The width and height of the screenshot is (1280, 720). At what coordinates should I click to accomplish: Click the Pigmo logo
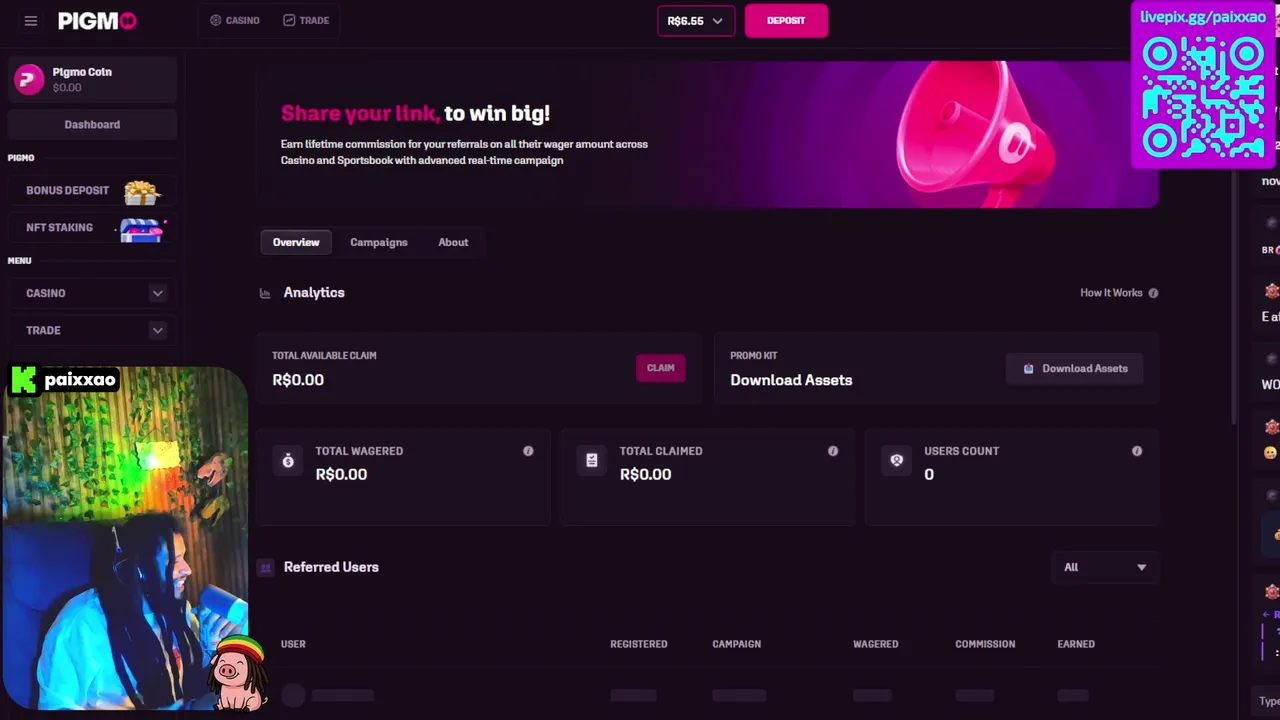pyautogui.click(x=97, y=20)
